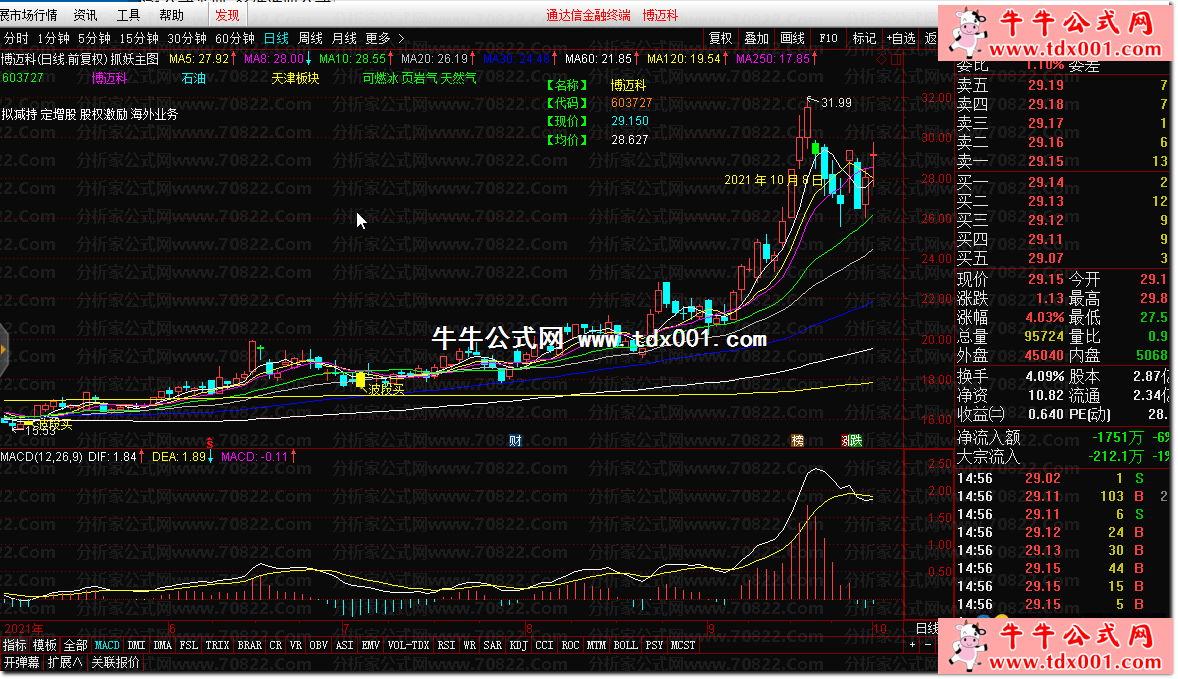The height and width of the screenshot is (679, 1178).
Task: Select the BOLL indicator tab
Action: point(625,645)
